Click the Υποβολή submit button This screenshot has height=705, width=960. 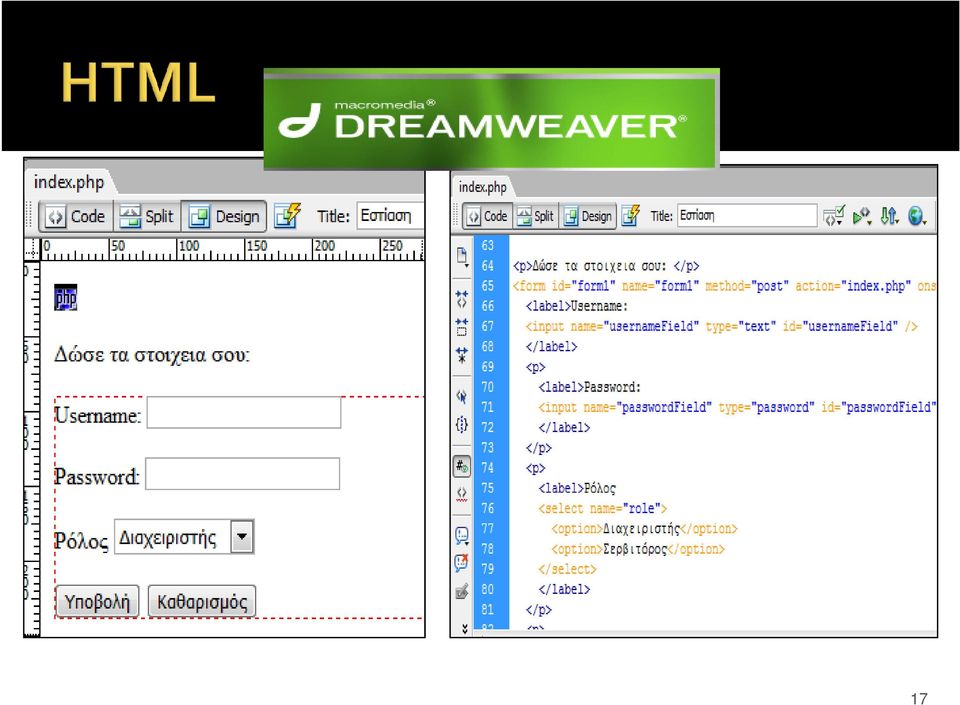pos(97,602)
